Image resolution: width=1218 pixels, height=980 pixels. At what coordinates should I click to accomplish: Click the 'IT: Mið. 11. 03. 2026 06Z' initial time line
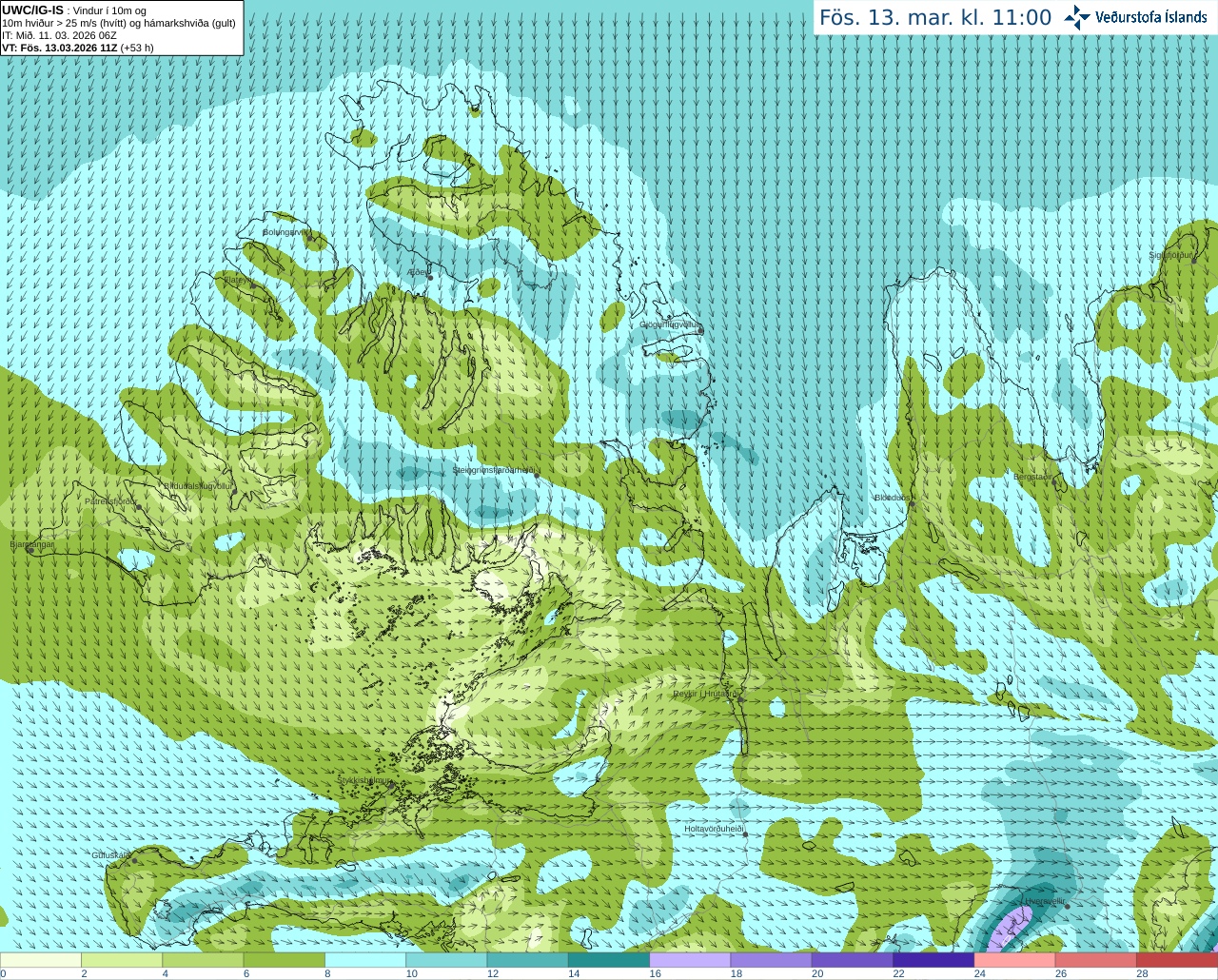pyautogui.click(x=59, y=35)
